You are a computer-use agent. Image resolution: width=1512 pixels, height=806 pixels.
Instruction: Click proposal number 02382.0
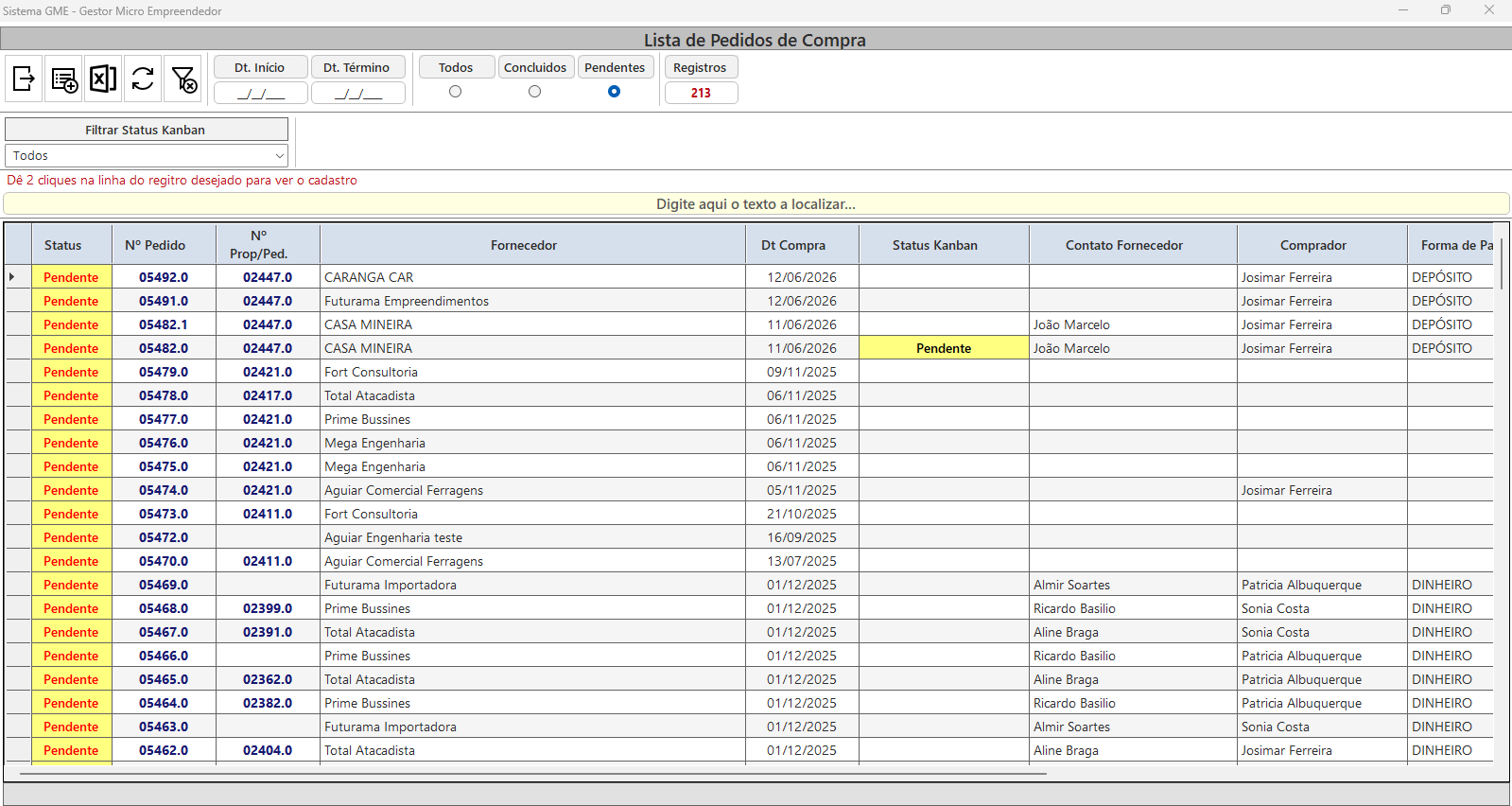[268, 703]
